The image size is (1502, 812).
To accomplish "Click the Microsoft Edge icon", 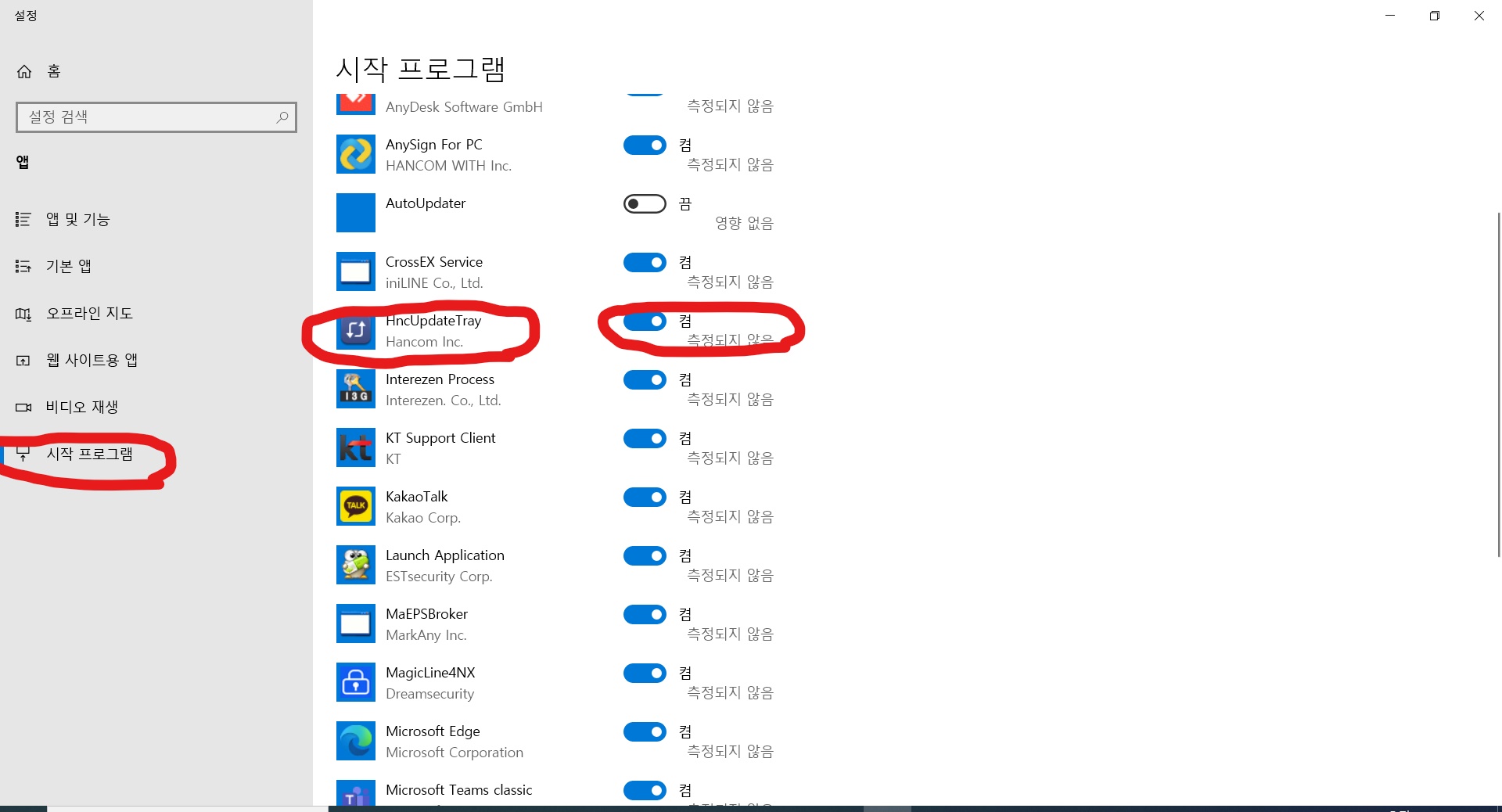I will 356,741.
